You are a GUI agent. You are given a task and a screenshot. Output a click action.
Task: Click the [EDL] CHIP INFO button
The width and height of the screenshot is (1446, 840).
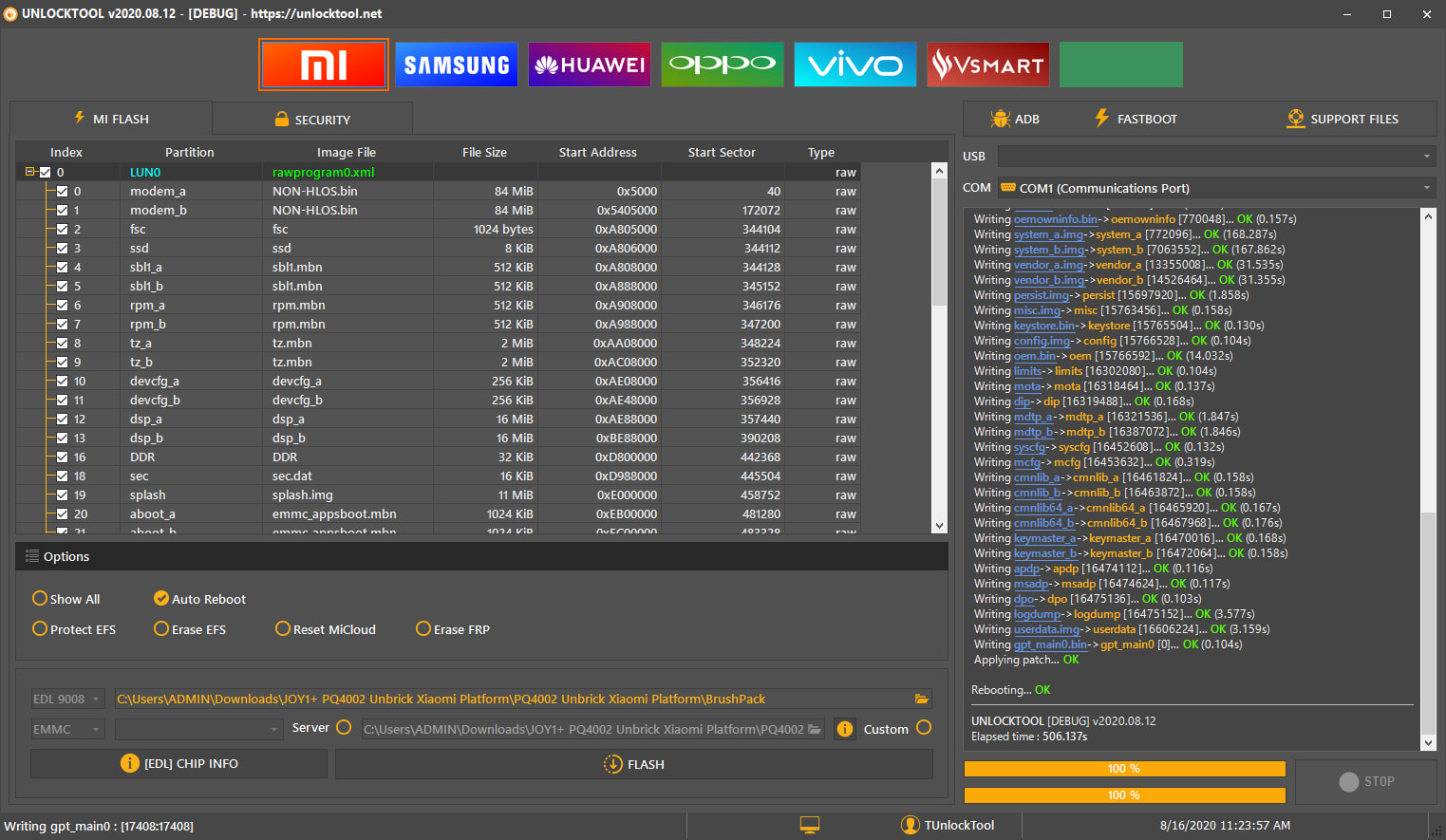(x=178, y=763)
